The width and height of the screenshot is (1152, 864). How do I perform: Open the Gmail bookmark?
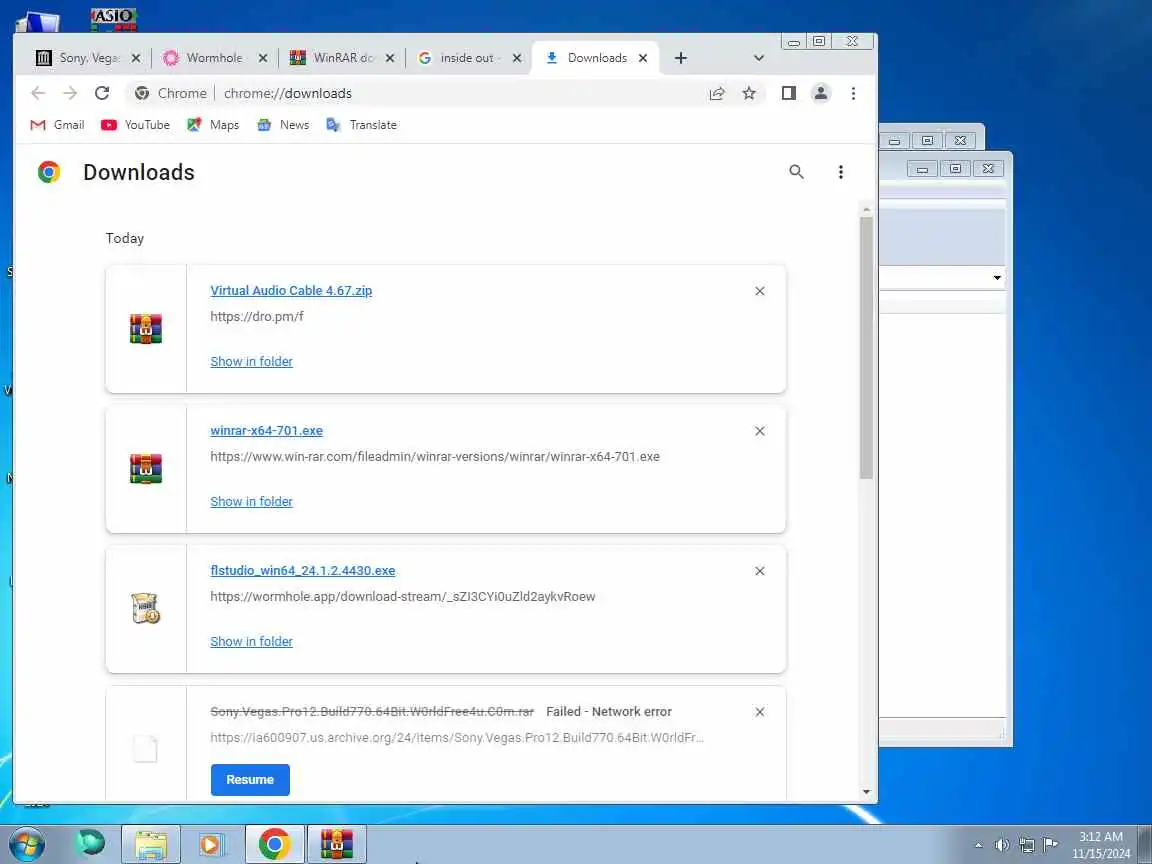coord(57,125)
